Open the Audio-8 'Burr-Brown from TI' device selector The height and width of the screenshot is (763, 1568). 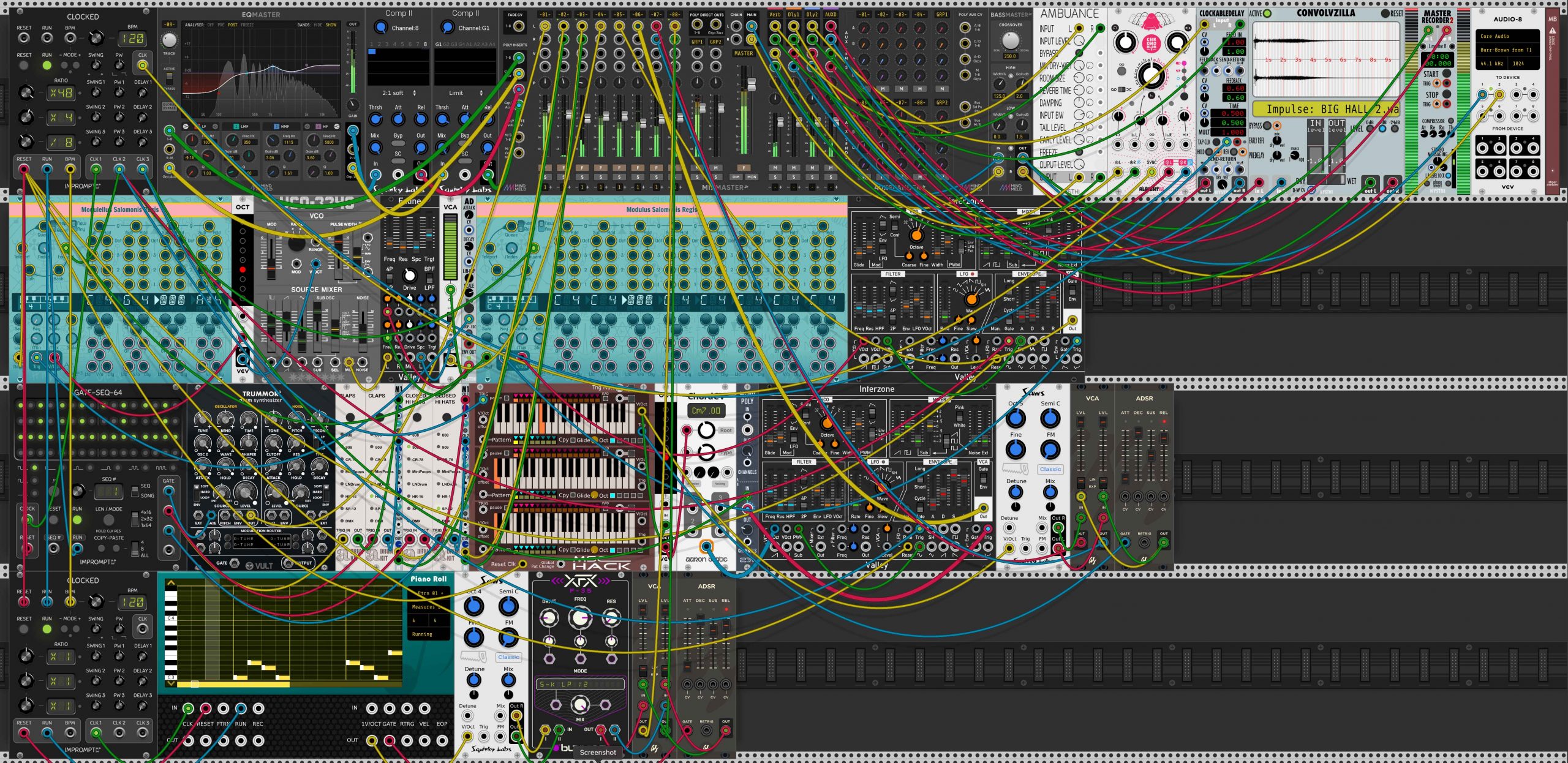(1507, 50)
